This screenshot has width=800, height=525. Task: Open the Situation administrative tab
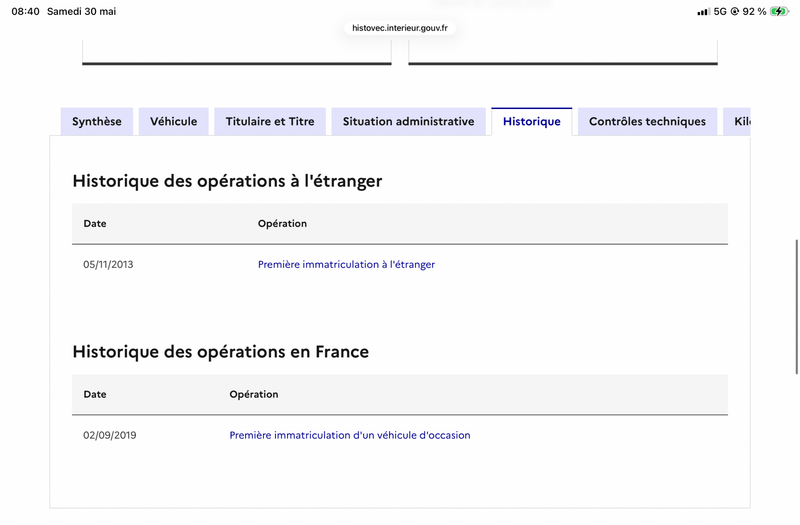click(408, 121)
